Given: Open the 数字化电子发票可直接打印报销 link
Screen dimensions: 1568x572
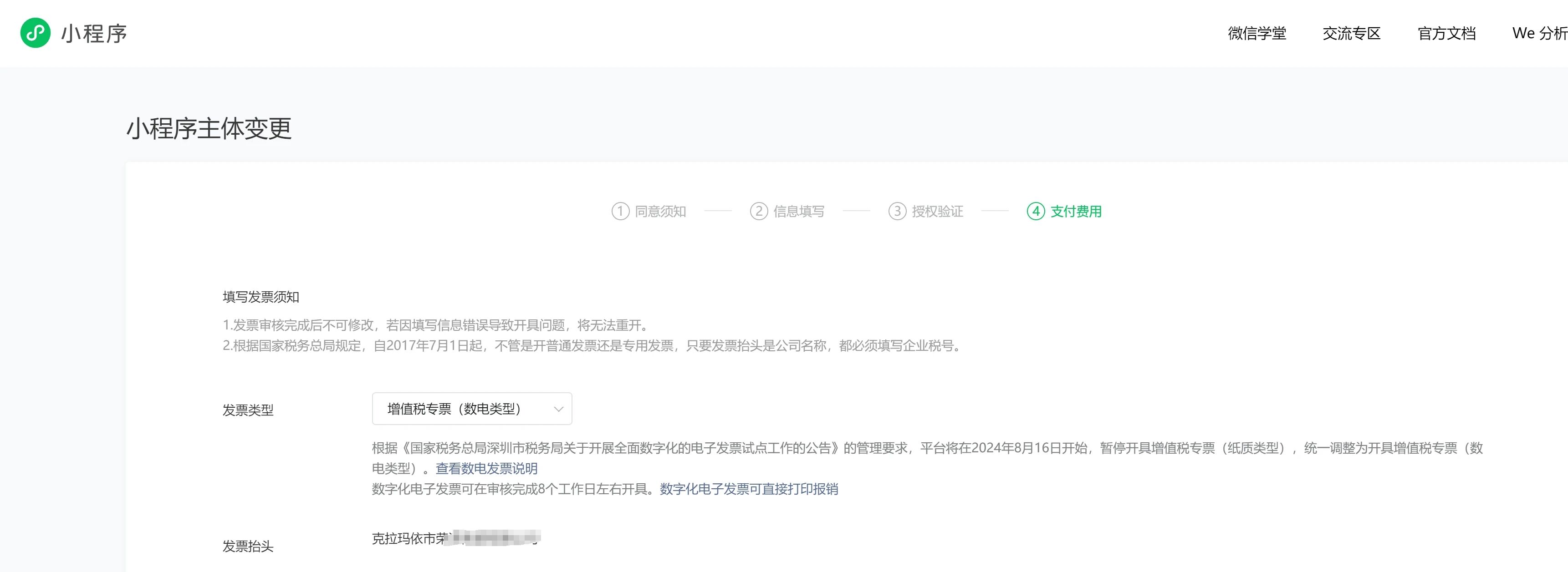Looking at the screenshot, I should [749, 489].
